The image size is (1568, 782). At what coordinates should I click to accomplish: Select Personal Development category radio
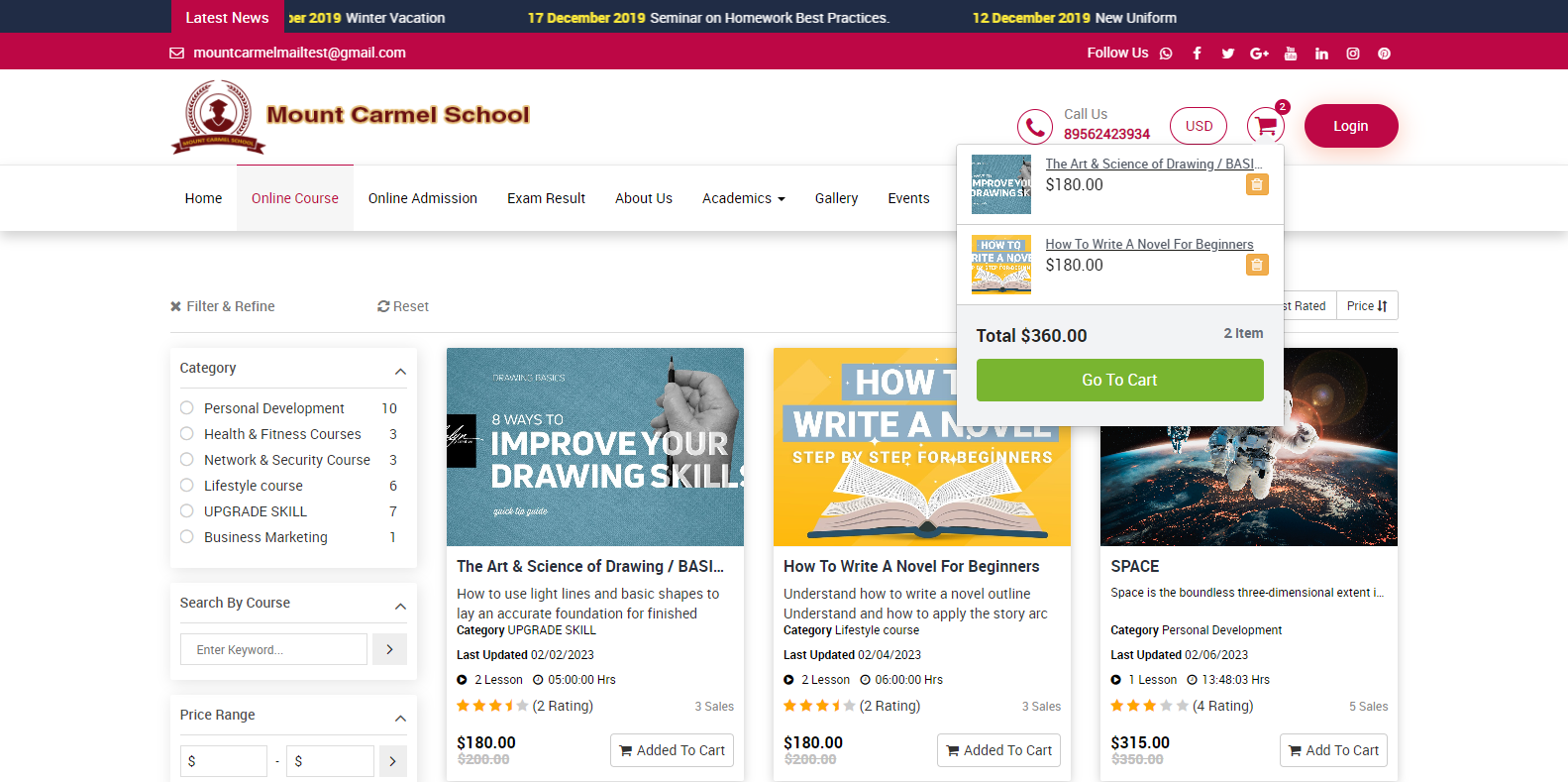pyautogui.click(x=187, y=408)
